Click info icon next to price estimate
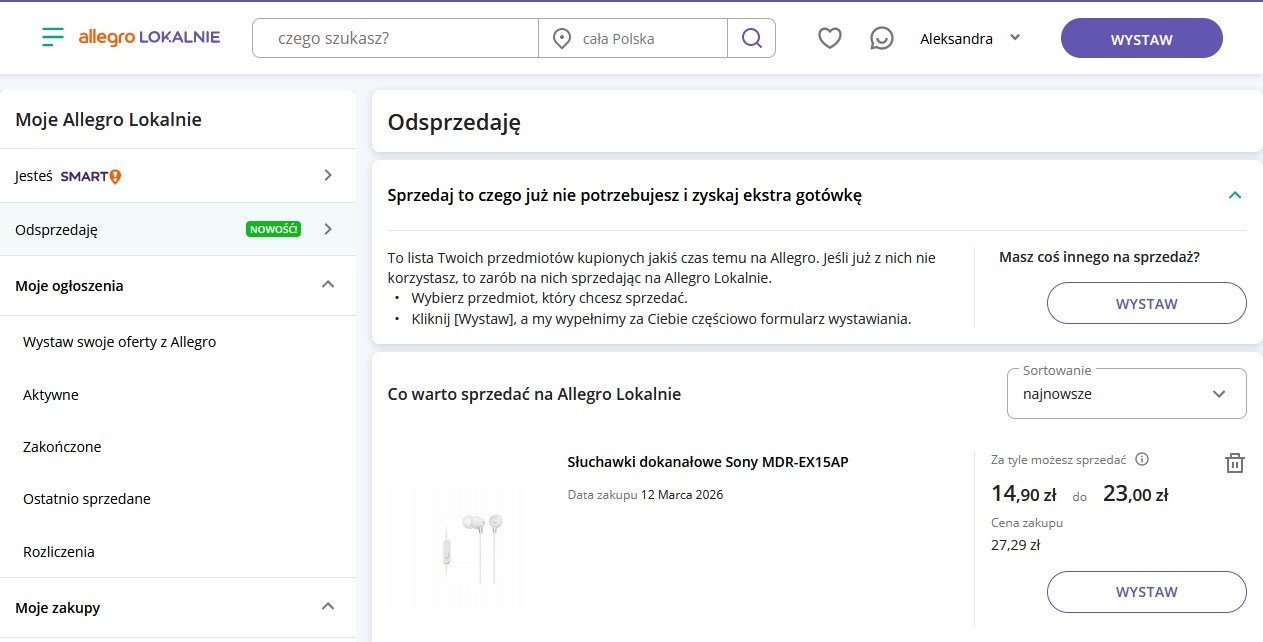The height and width of the screenshot is (642, 1263). pos(1142,460)
